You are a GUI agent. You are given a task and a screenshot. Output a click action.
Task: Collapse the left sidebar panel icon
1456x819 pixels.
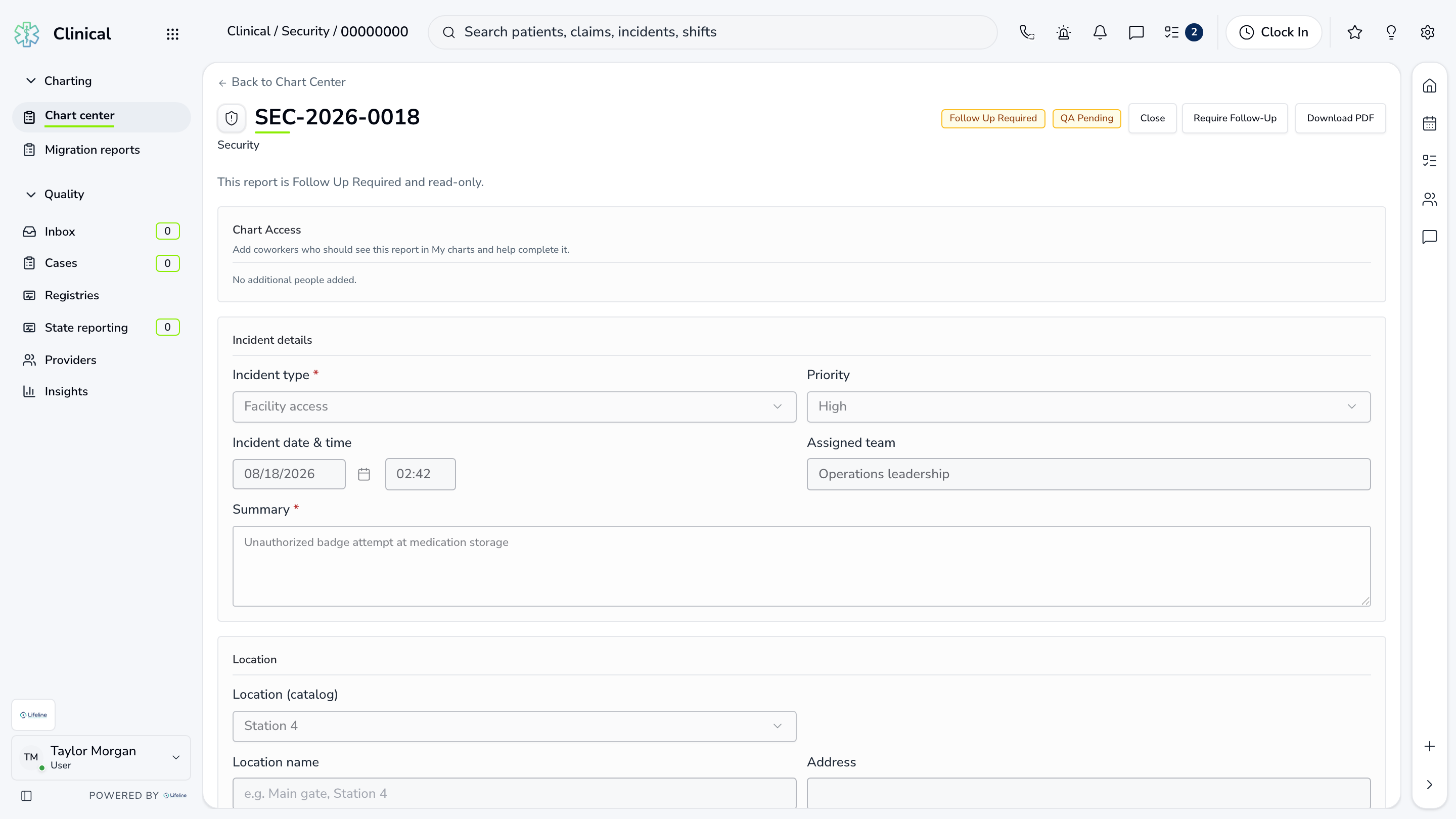27,796
